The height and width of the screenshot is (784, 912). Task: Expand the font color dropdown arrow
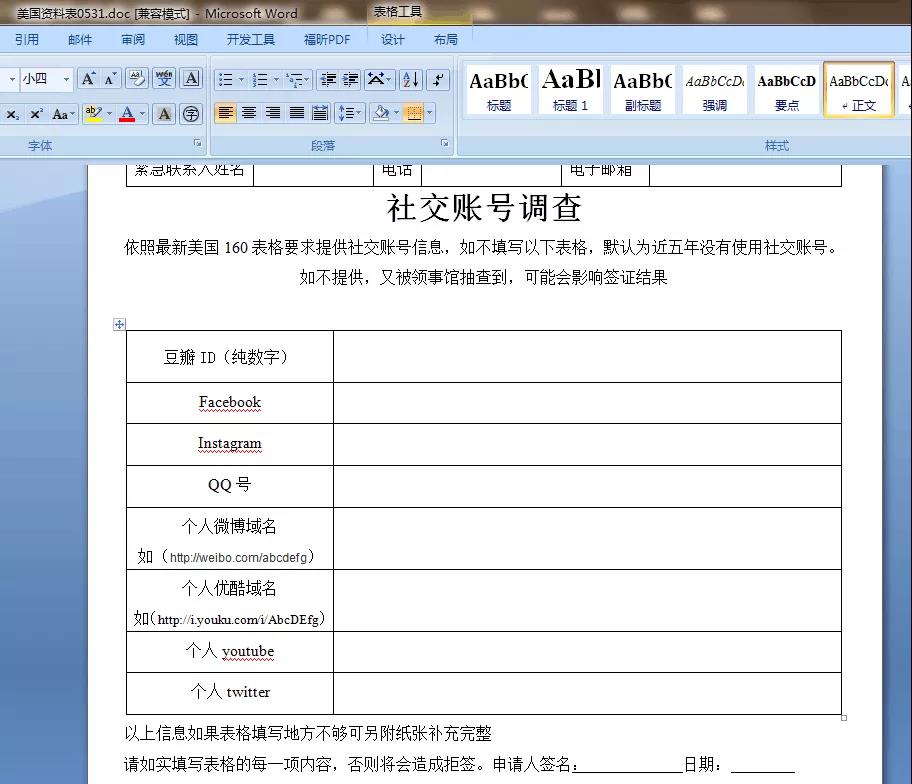(142, 113)
